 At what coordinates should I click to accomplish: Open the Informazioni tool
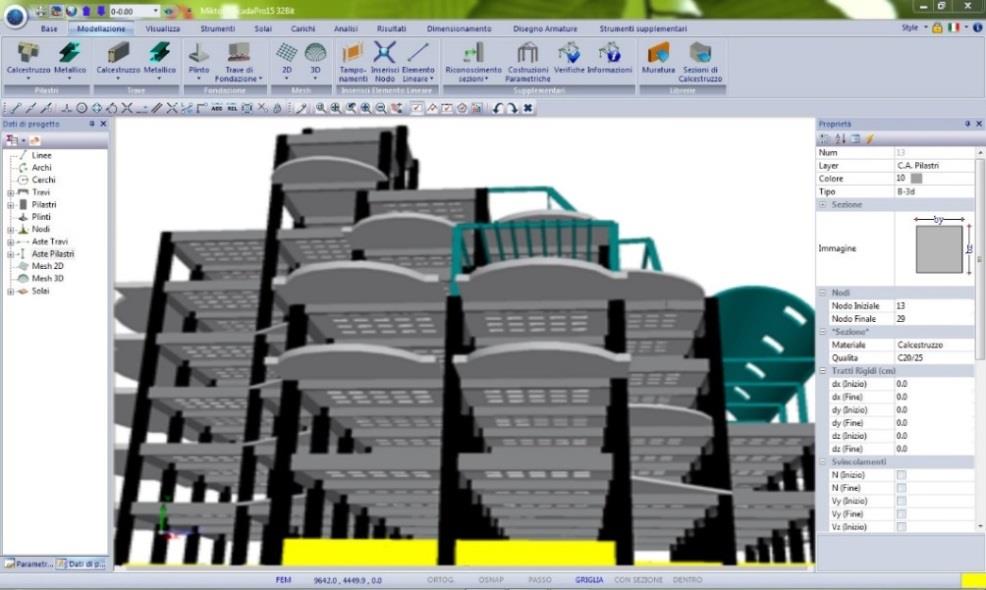609,58
